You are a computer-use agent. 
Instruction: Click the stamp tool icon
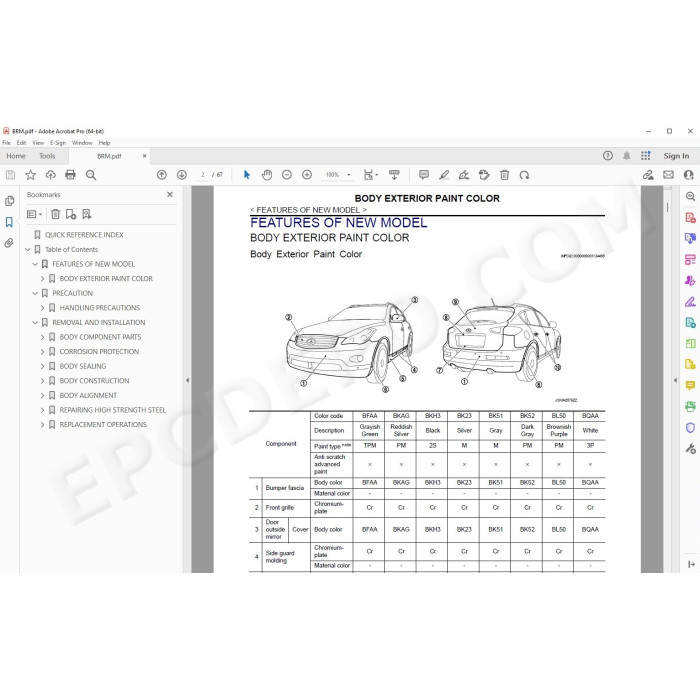484,175
